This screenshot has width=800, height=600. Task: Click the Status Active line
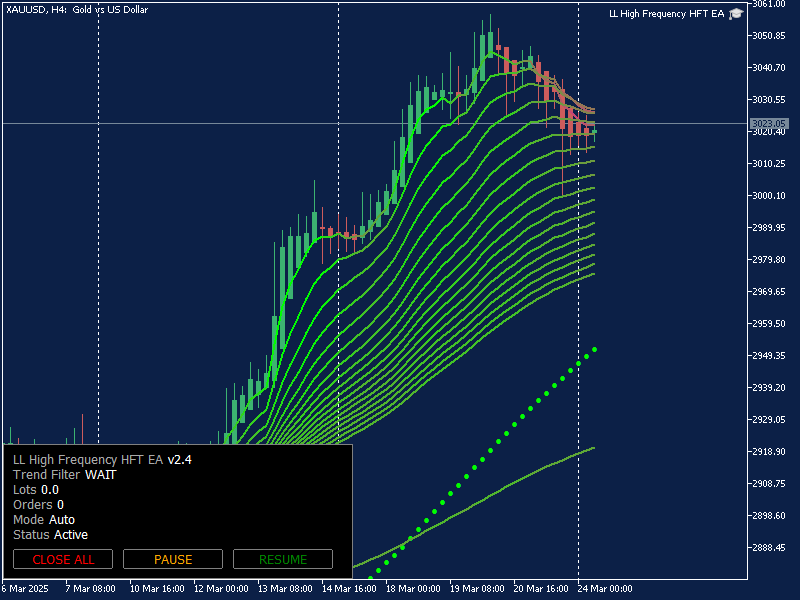[51, 535]
